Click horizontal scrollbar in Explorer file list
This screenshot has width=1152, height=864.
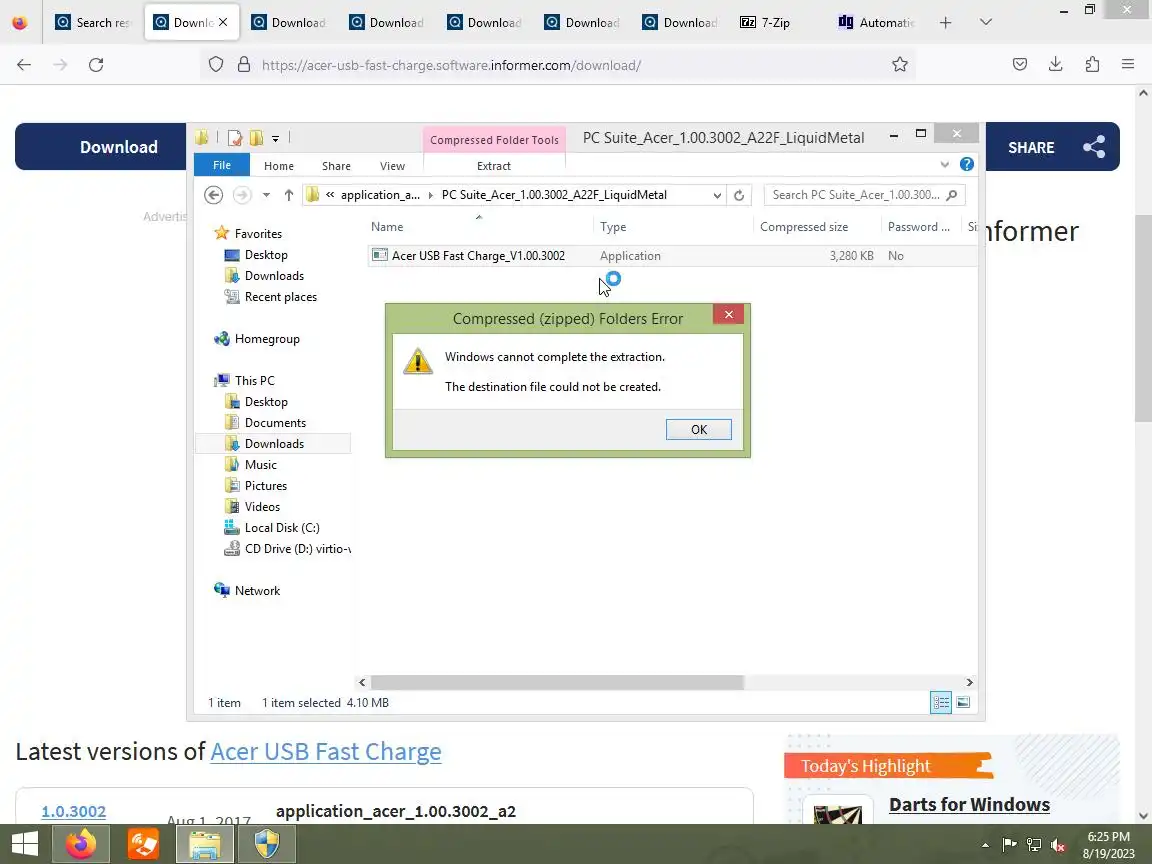click(557, 683)
